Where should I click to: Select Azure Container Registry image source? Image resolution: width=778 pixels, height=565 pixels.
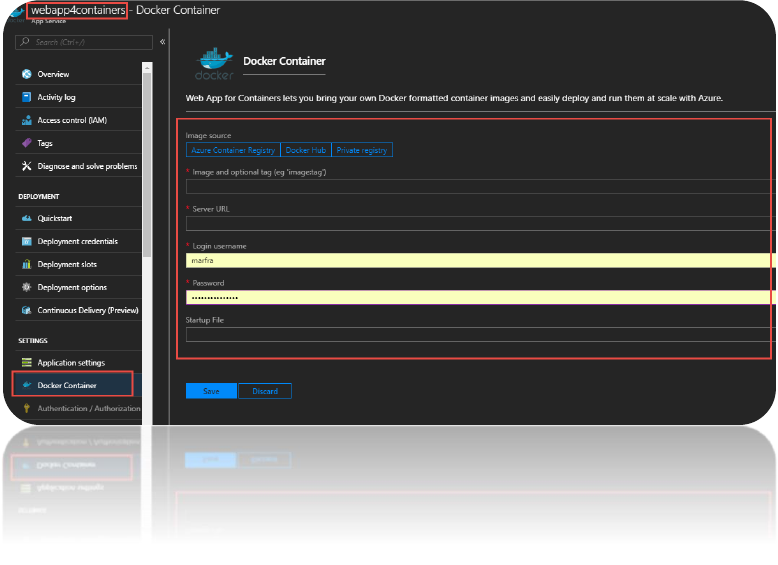[x=233, y=150]
